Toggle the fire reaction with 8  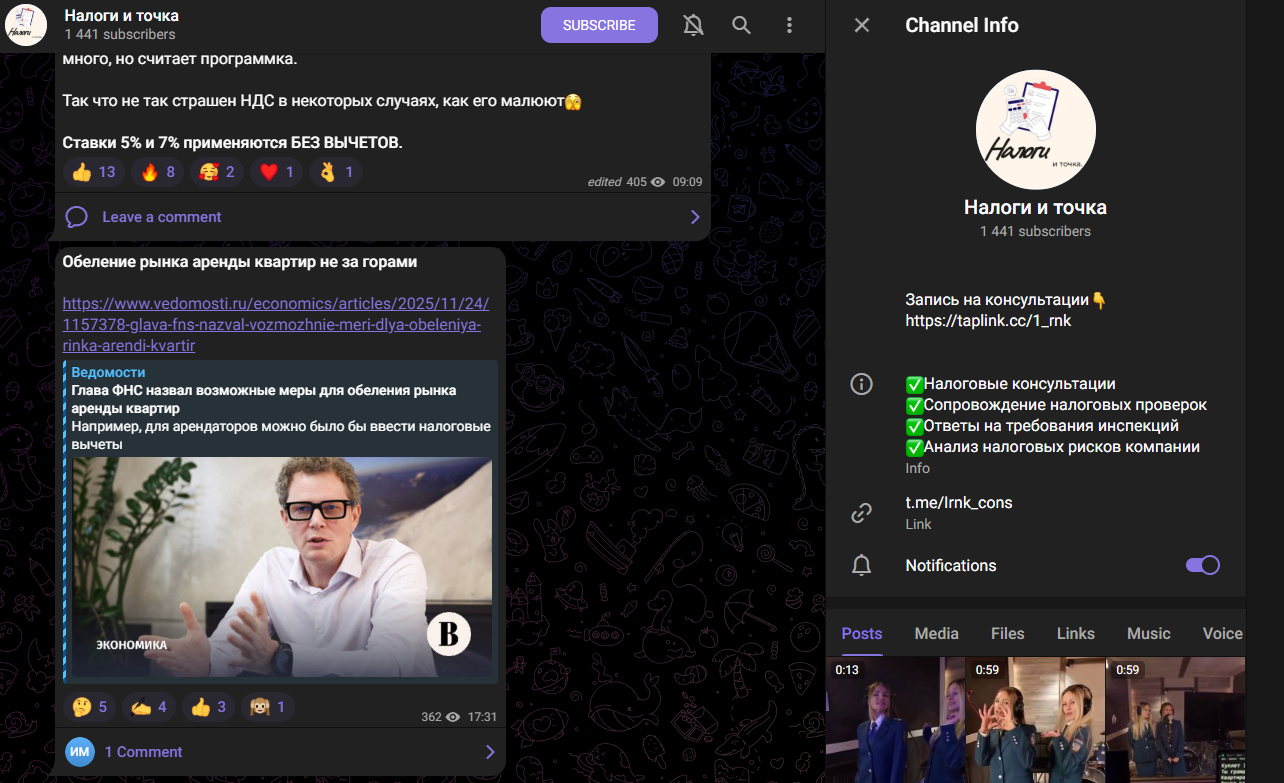[x=158, y=172]
